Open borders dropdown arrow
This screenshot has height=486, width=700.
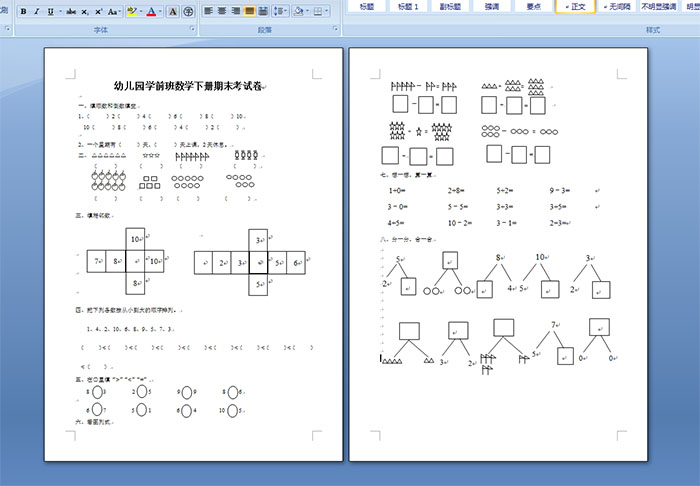327,11
